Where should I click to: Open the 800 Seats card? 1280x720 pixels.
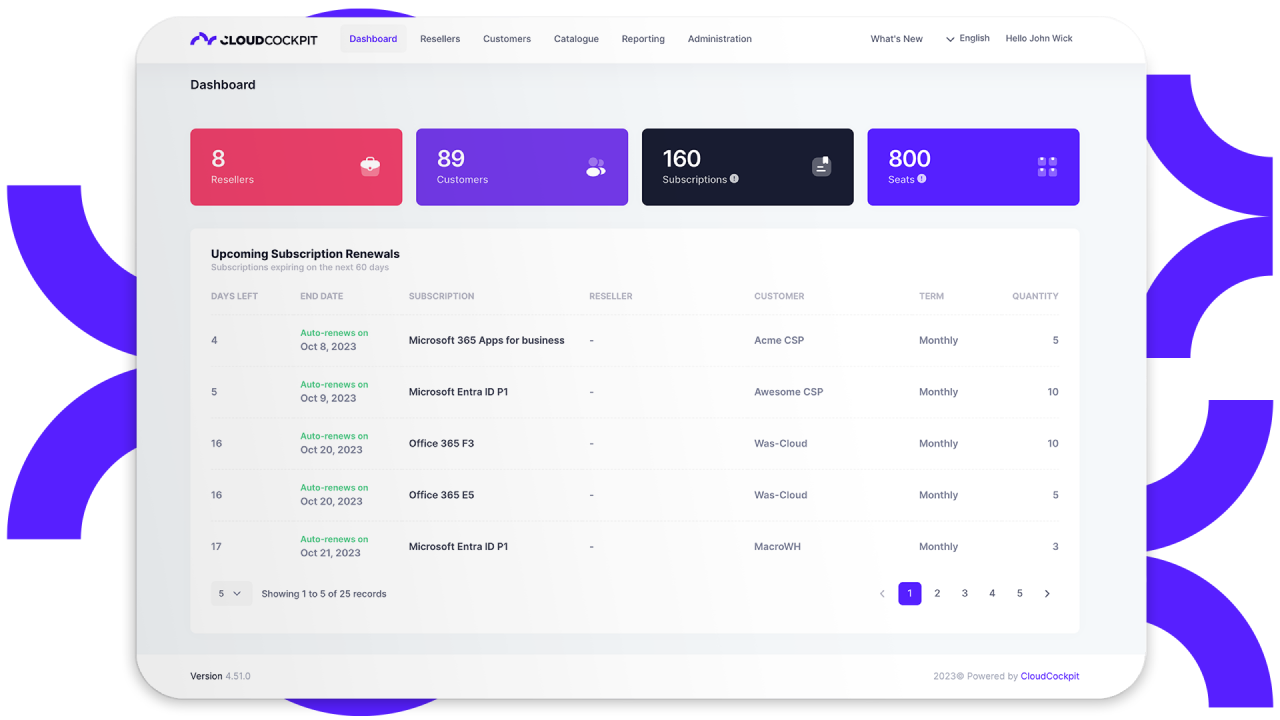coord(973,167)
